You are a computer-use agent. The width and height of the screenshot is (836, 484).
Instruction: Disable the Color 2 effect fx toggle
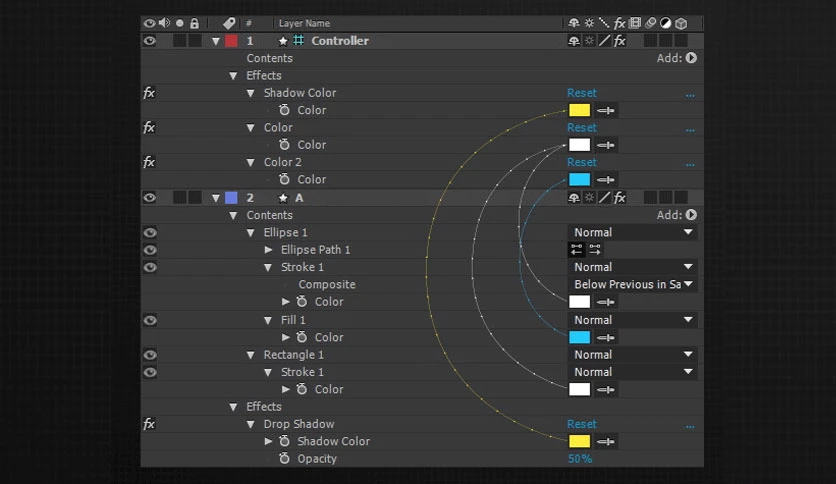tap(149, 162)
